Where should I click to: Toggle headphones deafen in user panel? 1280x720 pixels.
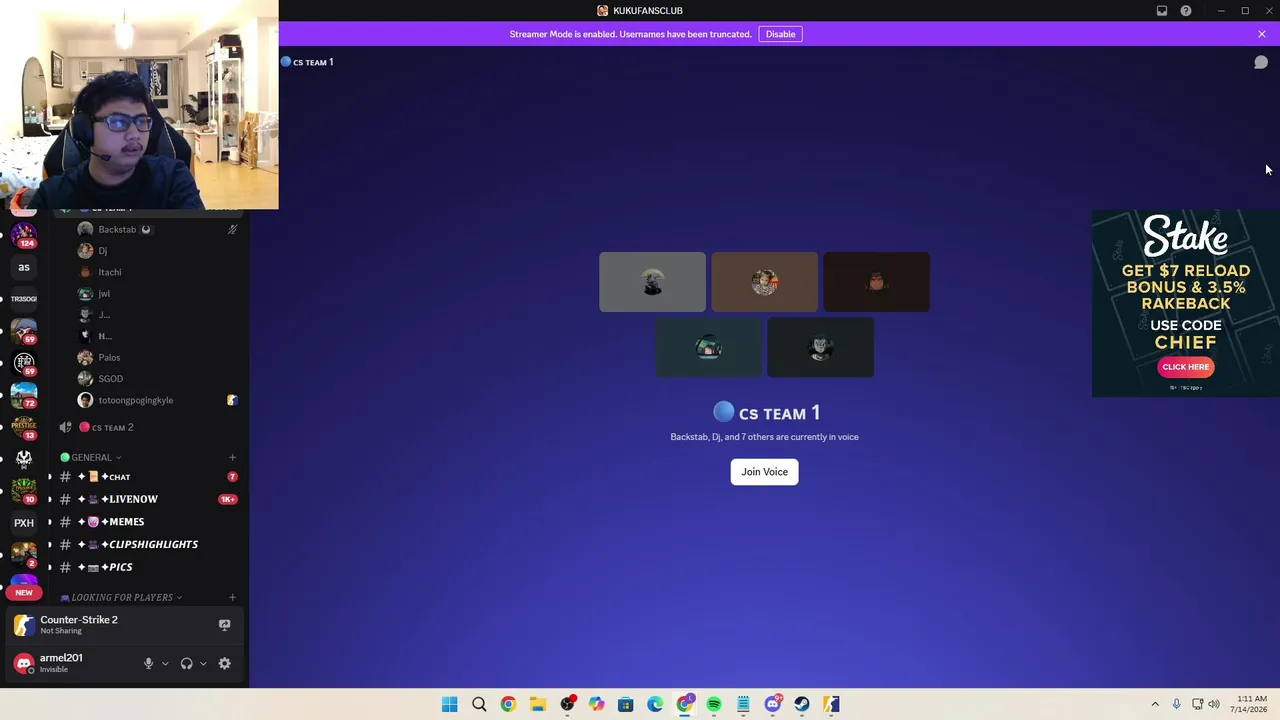point(186,663)
